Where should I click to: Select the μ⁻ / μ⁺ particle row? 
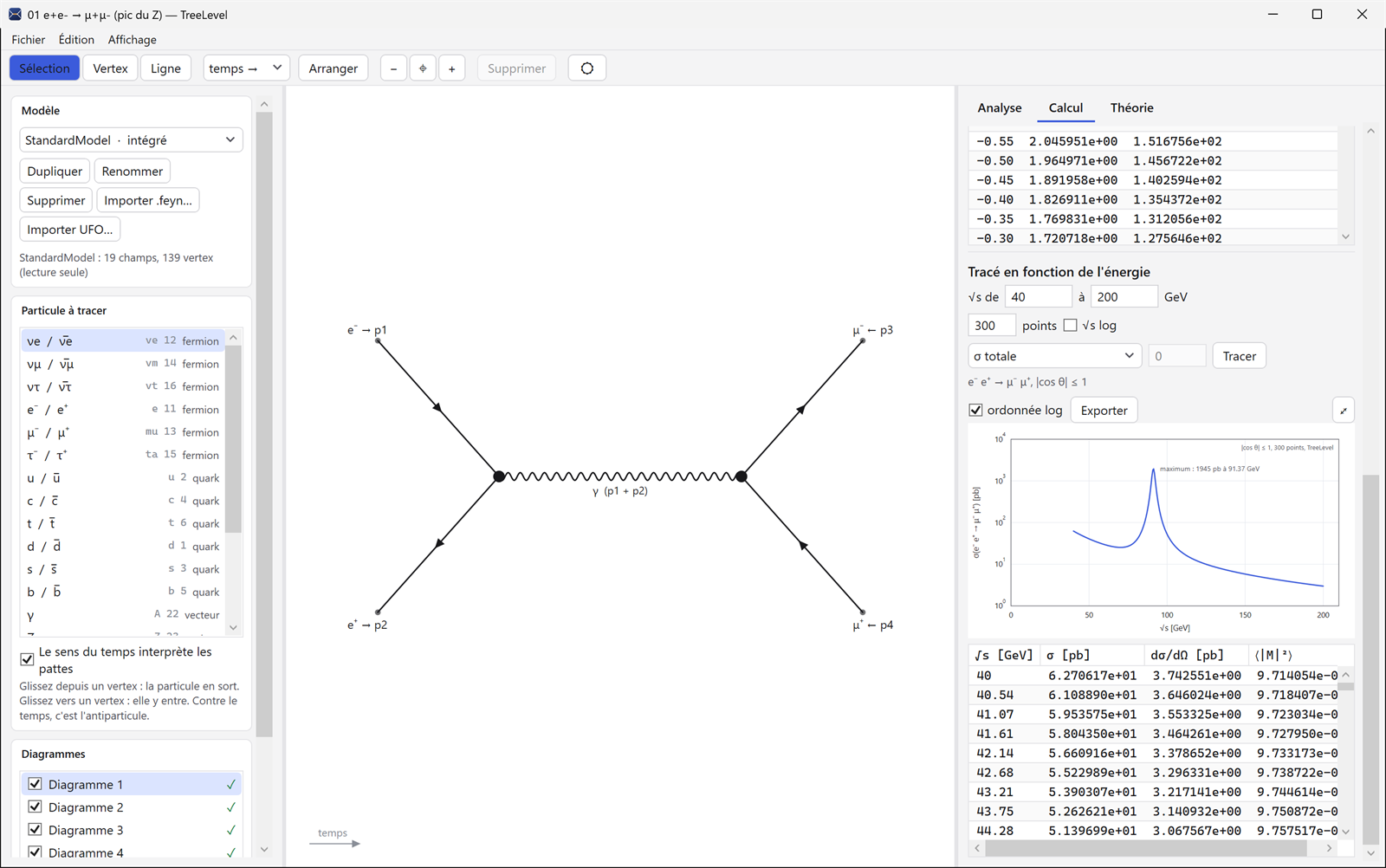[123, 432]
